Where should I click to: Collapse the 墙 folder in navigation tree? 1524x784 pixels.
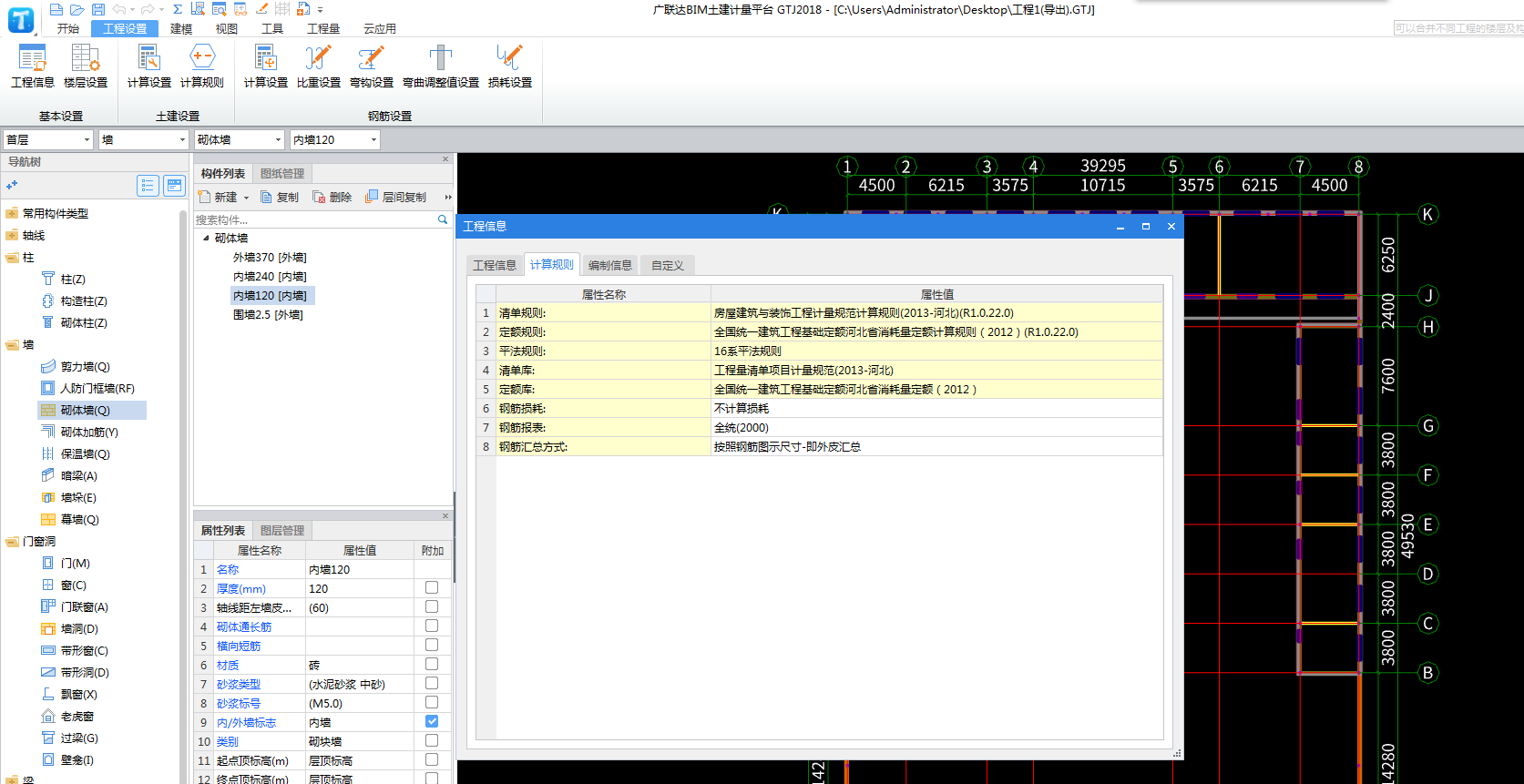tap(12, 345)
